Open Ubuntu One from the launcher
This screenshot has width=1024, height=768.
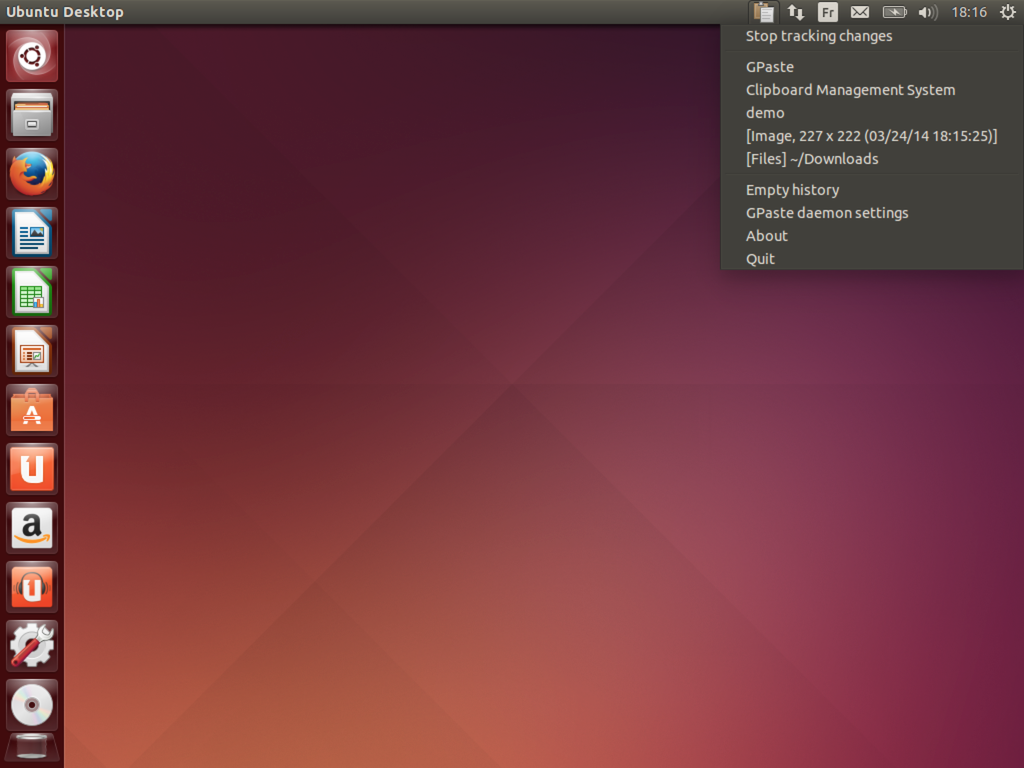coord(32,469)
